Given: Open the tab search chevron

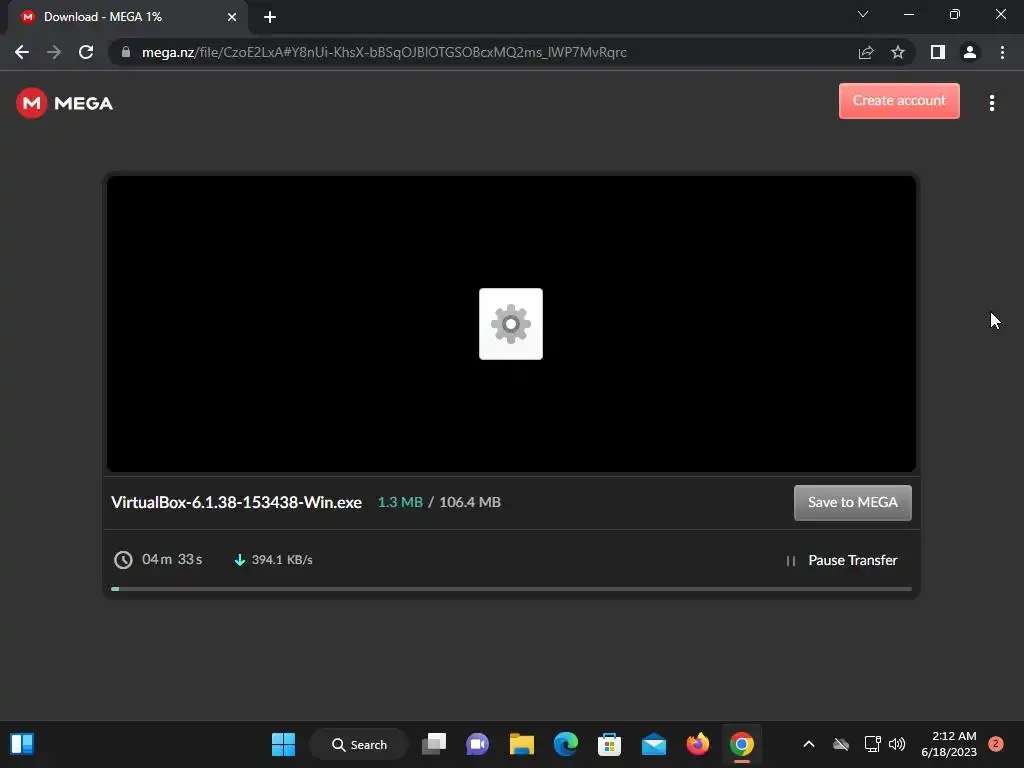Looking at the screenshot, I should coord(863,14).
